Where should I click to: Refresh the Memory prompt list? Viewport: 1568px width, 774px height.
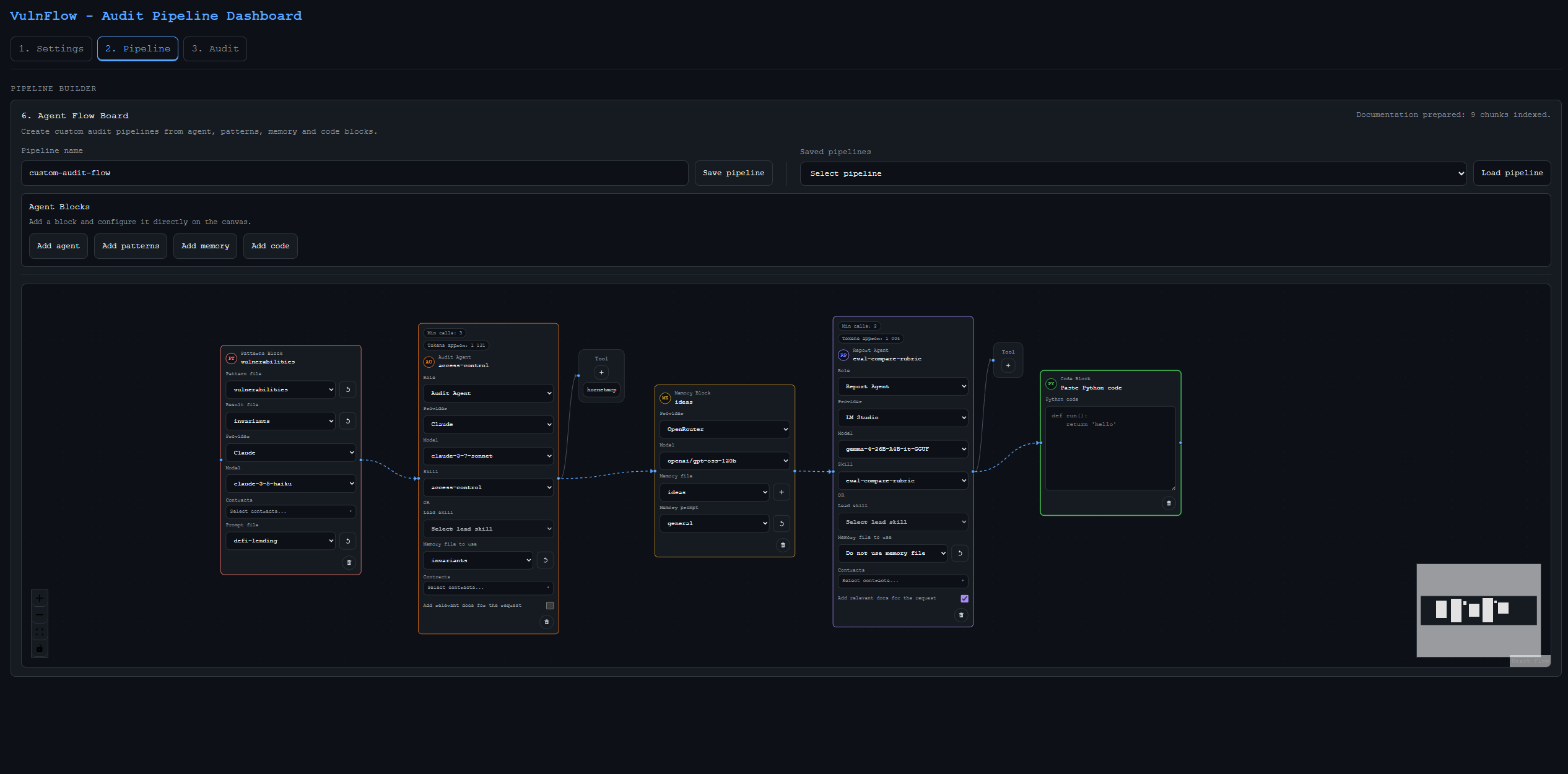click(x=782, y=523)
